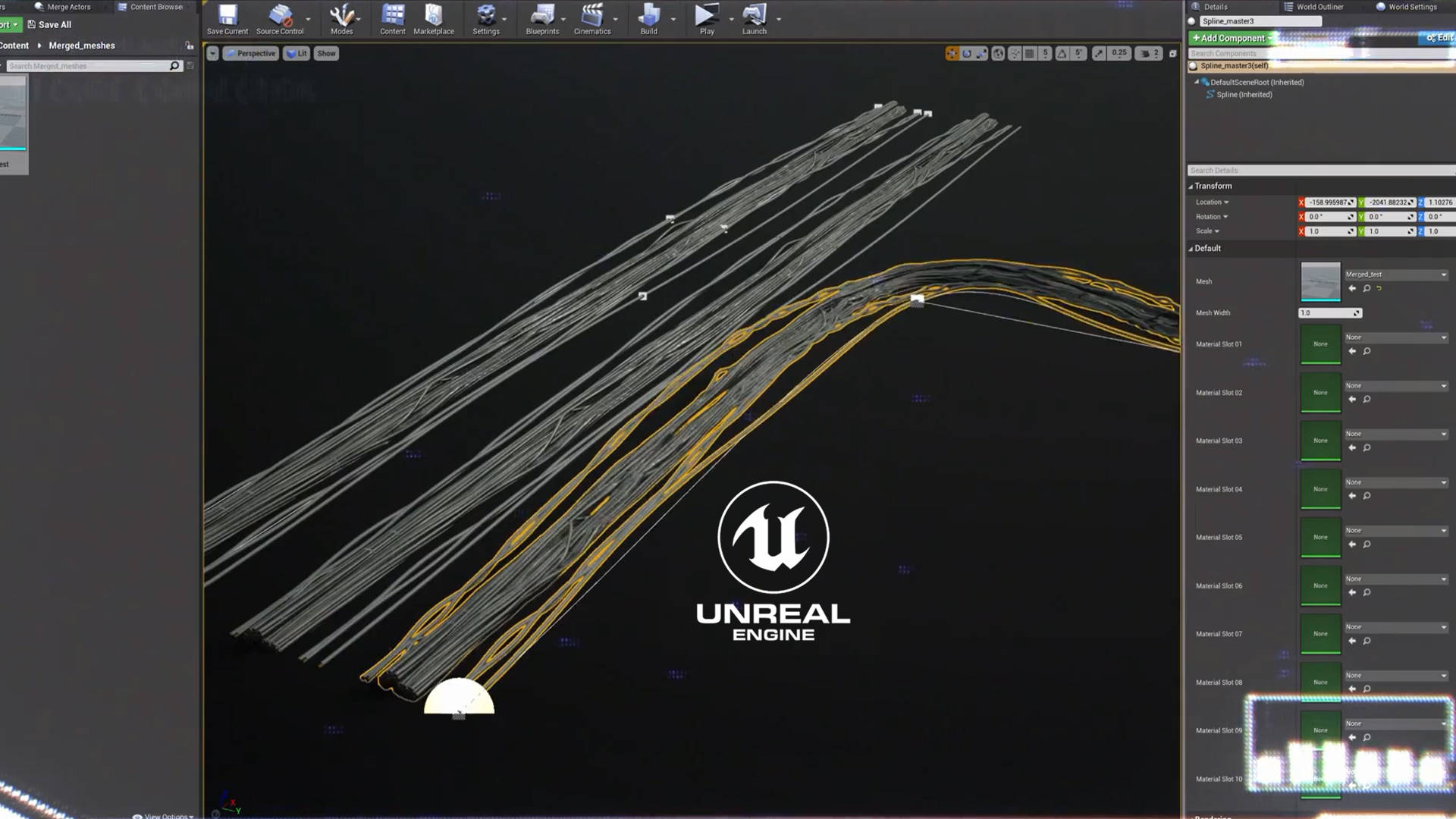This screenshot has height=819, width=1456.
Task: Click the Material Slot 06 None swatch
Action: [1320, 586]
